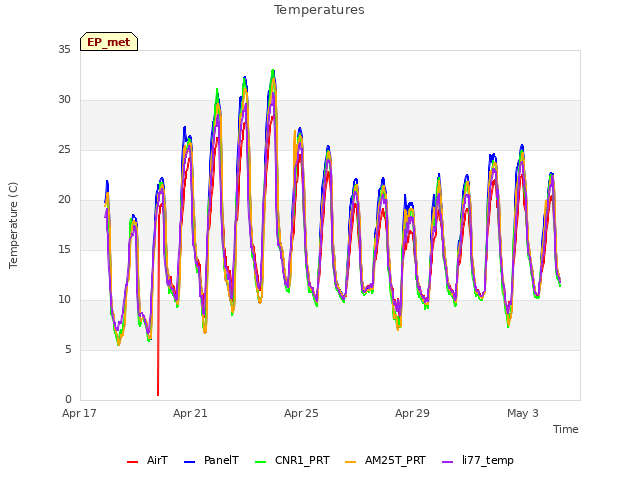Click the 5 y-axis tick label
Viewport: 640px width, 480px height.
point(68,349)
